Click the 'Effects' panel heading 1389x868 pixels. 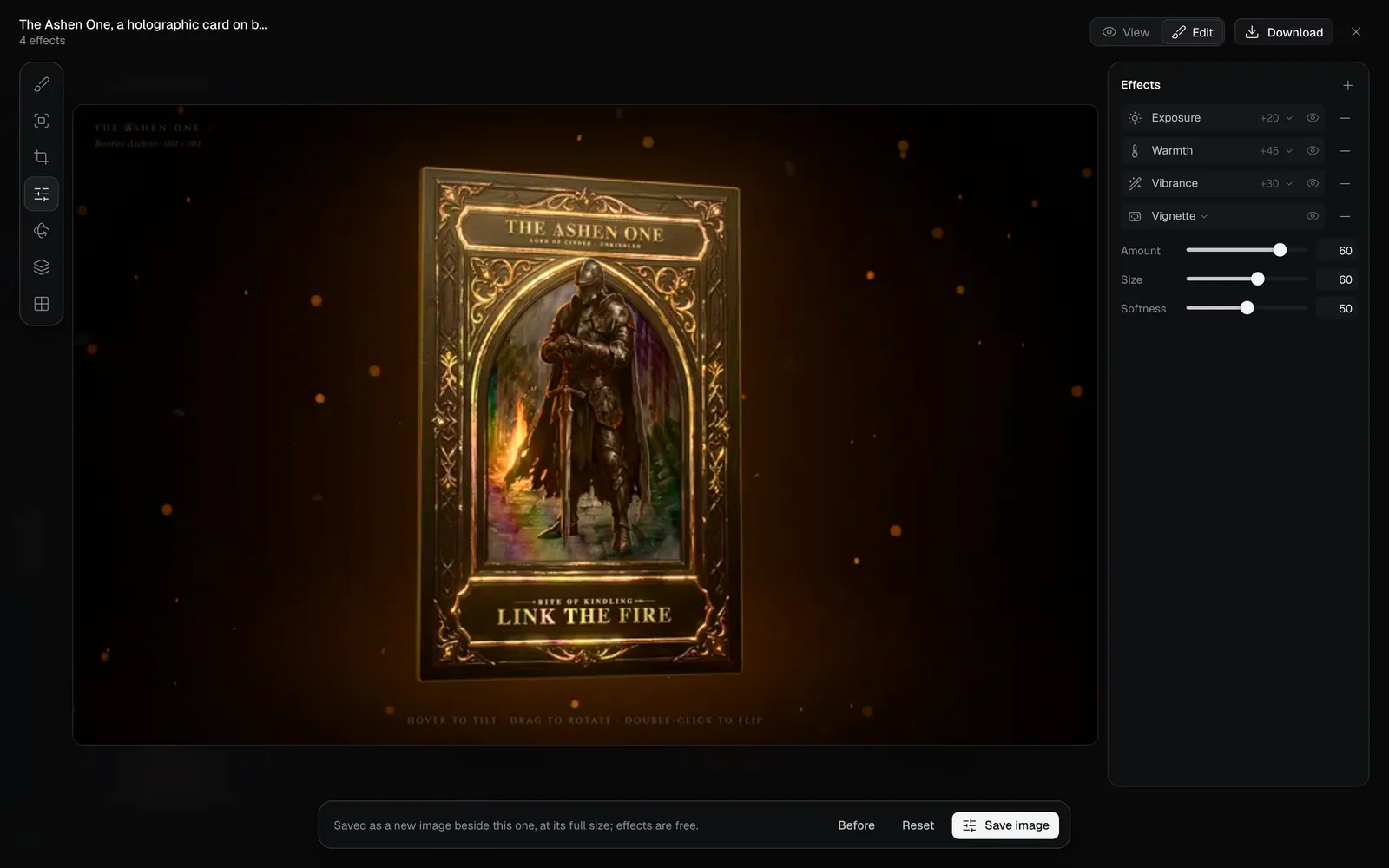click(x=1140, y=85)
